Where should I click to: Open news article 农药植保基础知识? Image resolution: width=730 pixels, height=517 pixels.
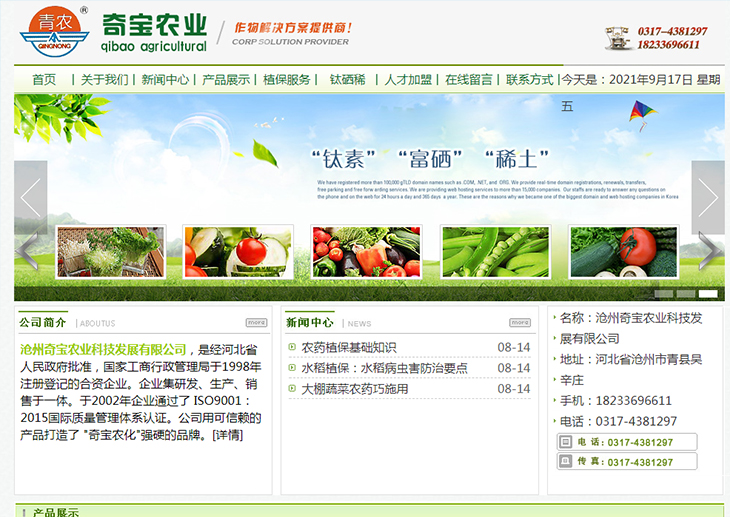point(349,348)
